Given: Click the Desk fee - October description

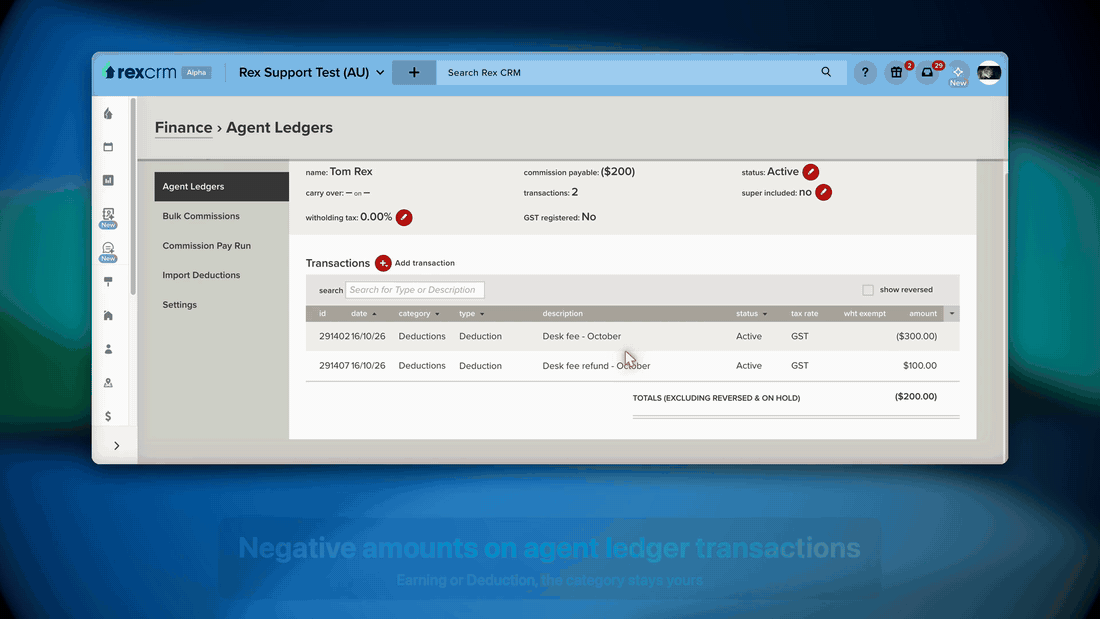Looking at the screenshot, I should [582, 336].
